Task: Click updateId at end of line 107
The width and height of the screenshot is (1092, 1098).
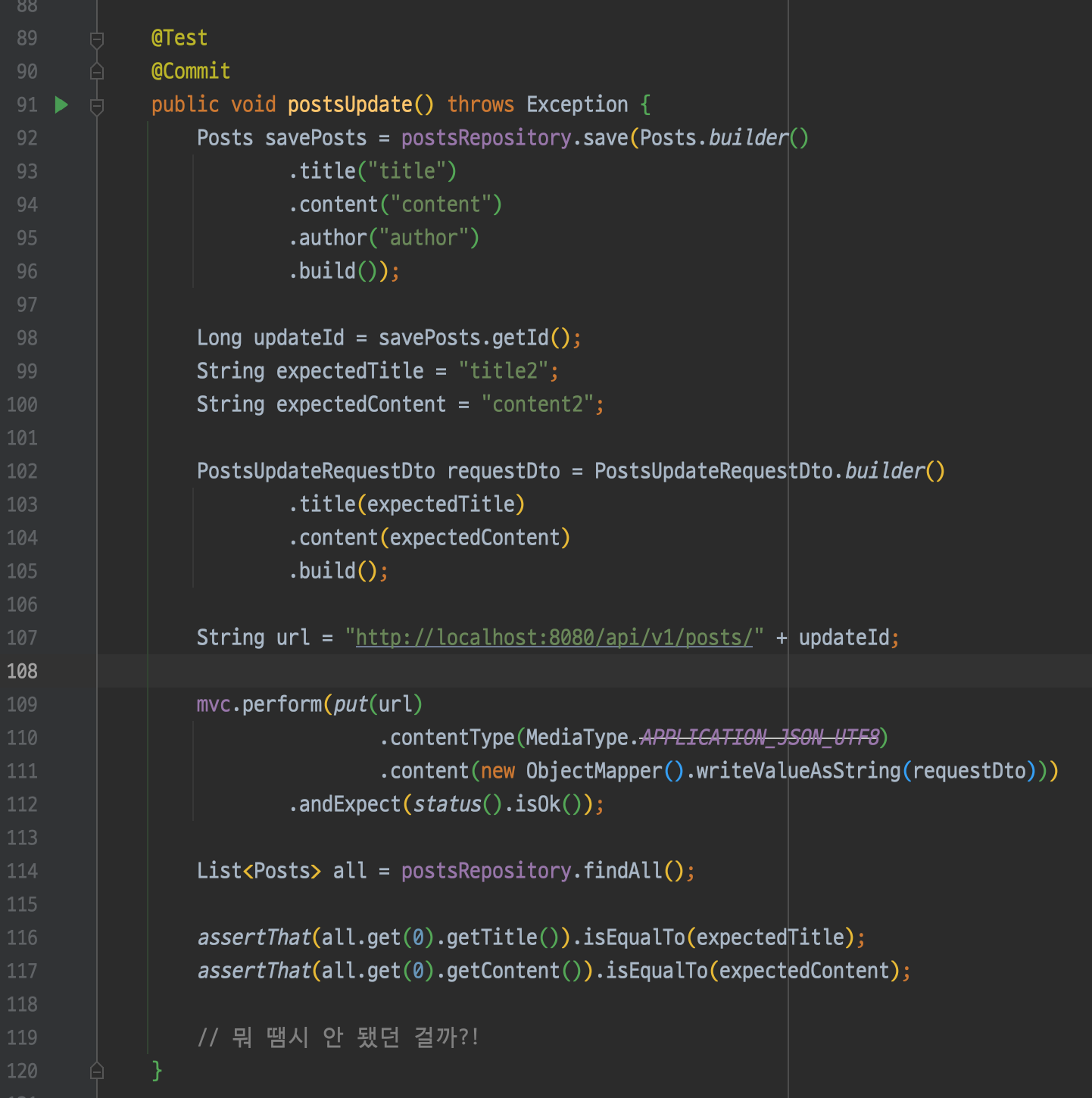Action: click(844, 638)
